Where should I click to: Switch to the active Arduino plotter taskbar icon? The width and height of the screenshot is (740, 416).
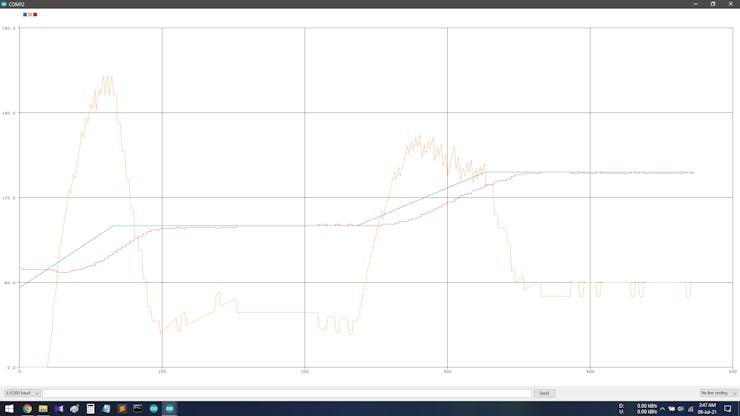(x=169, y=408)
